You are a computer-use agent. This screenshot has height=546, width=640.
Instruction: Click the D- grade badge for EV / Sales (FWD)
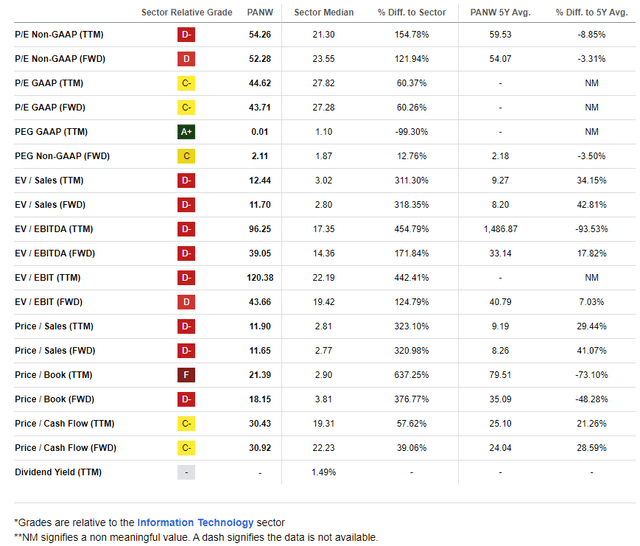point(186,205)
